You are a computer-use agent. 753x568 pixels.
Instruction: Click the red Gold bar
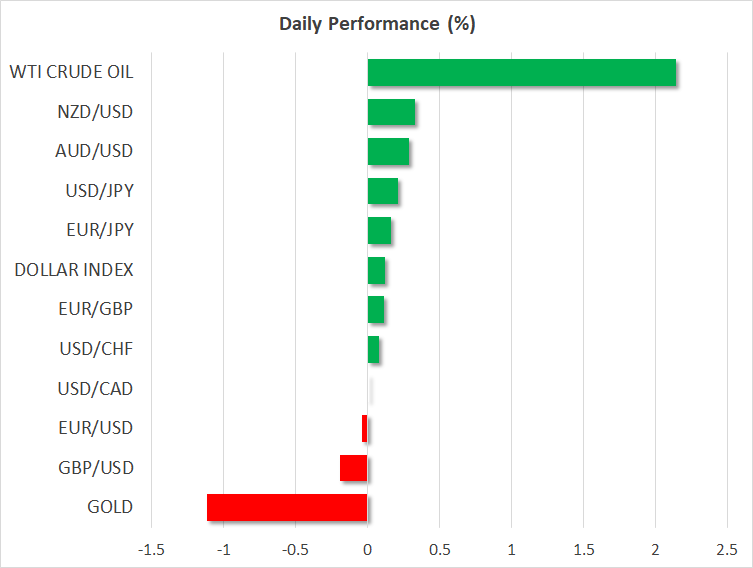tap(287, 507)
